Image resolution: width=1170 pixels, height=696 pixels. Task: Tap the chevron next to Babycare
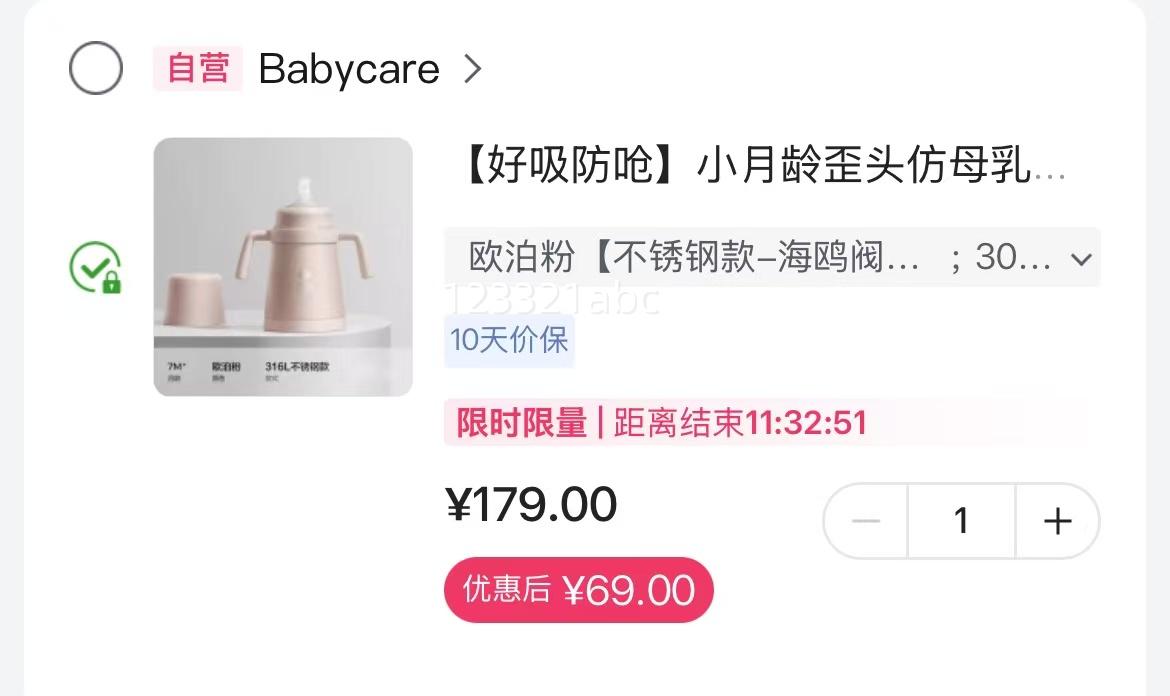pos(472,69)
